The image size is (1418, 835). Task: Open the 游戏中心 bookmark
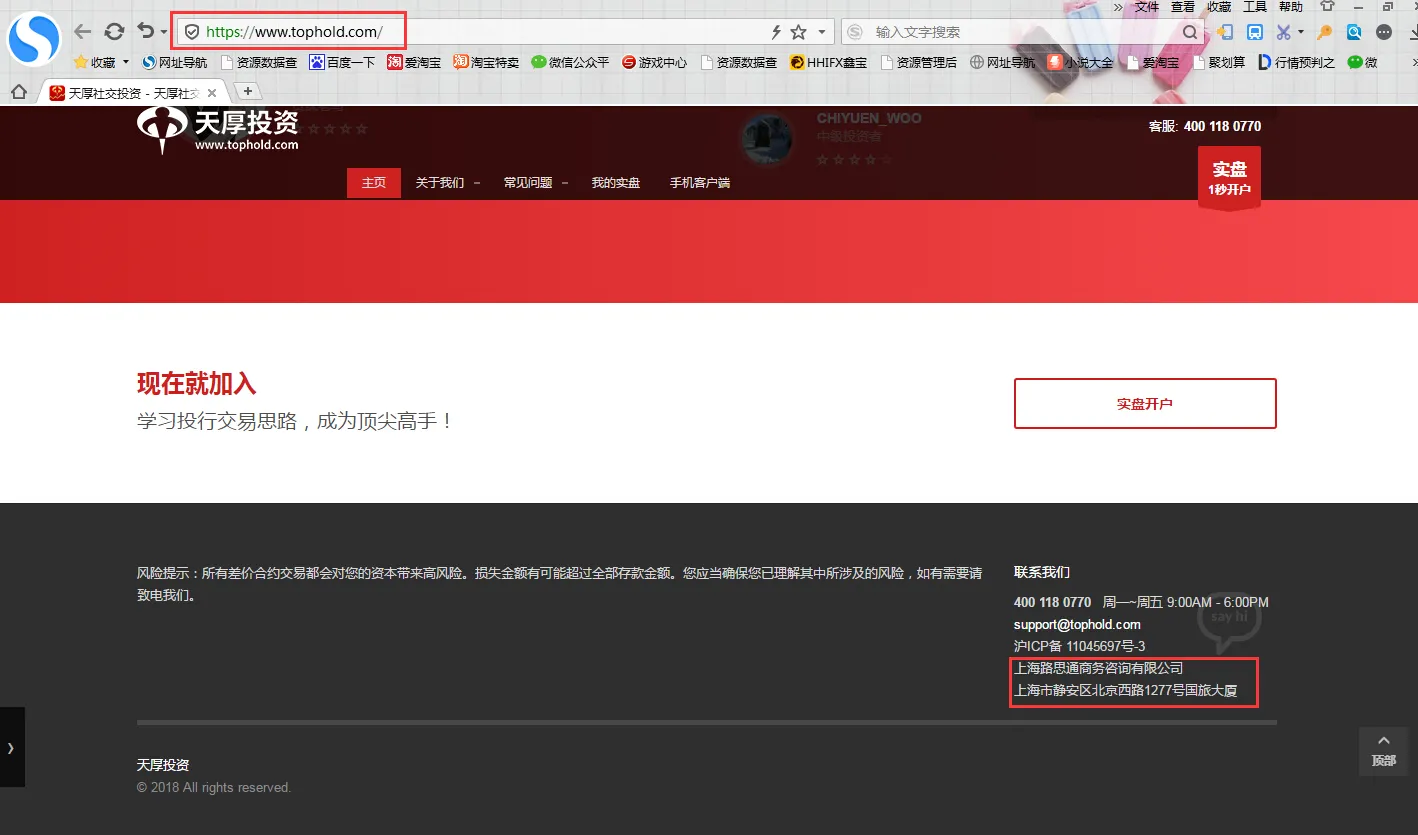[x=654, y=62]
